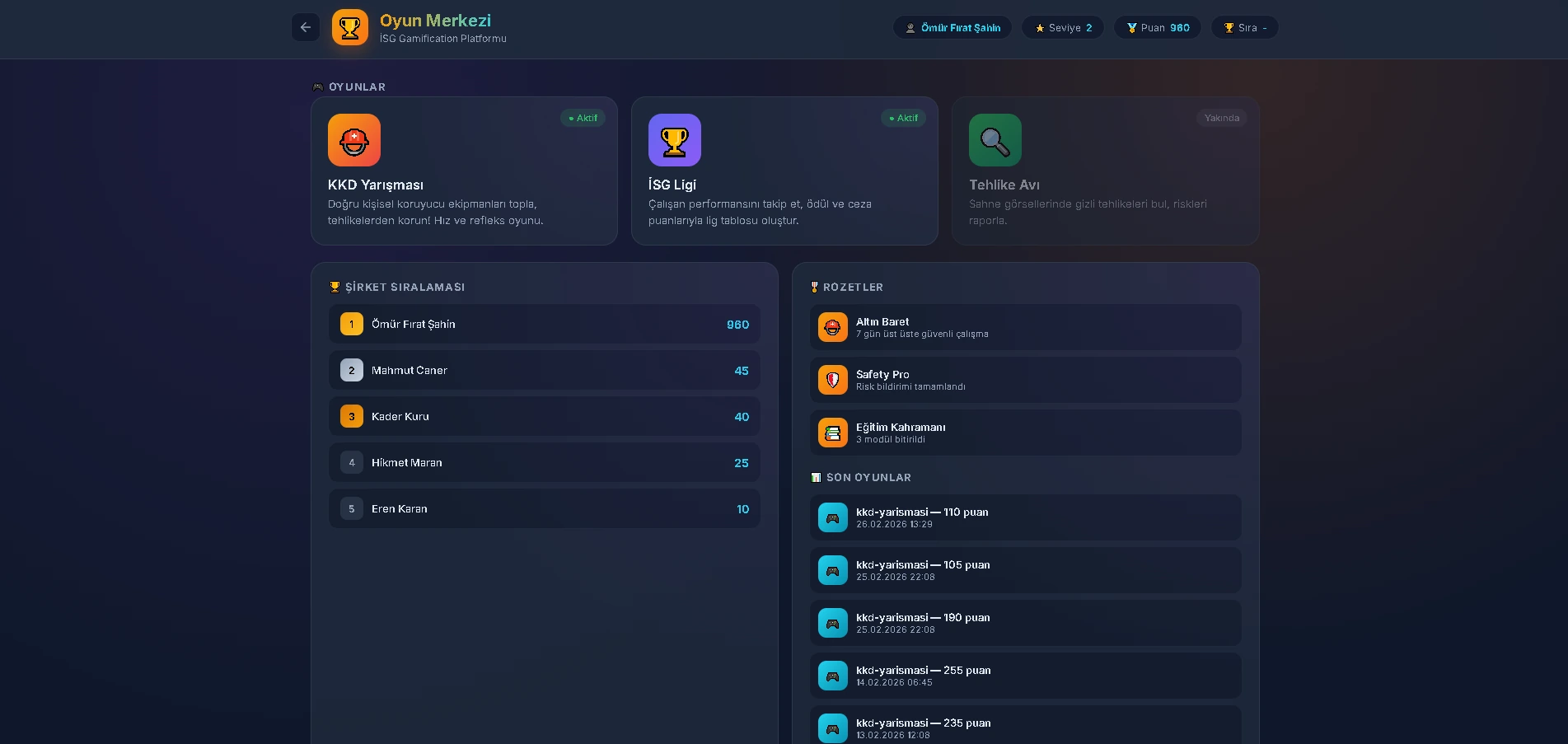The image size is (1568, 744).
Task: Select Kader Kuru ranking row
Action: point(544,417)
